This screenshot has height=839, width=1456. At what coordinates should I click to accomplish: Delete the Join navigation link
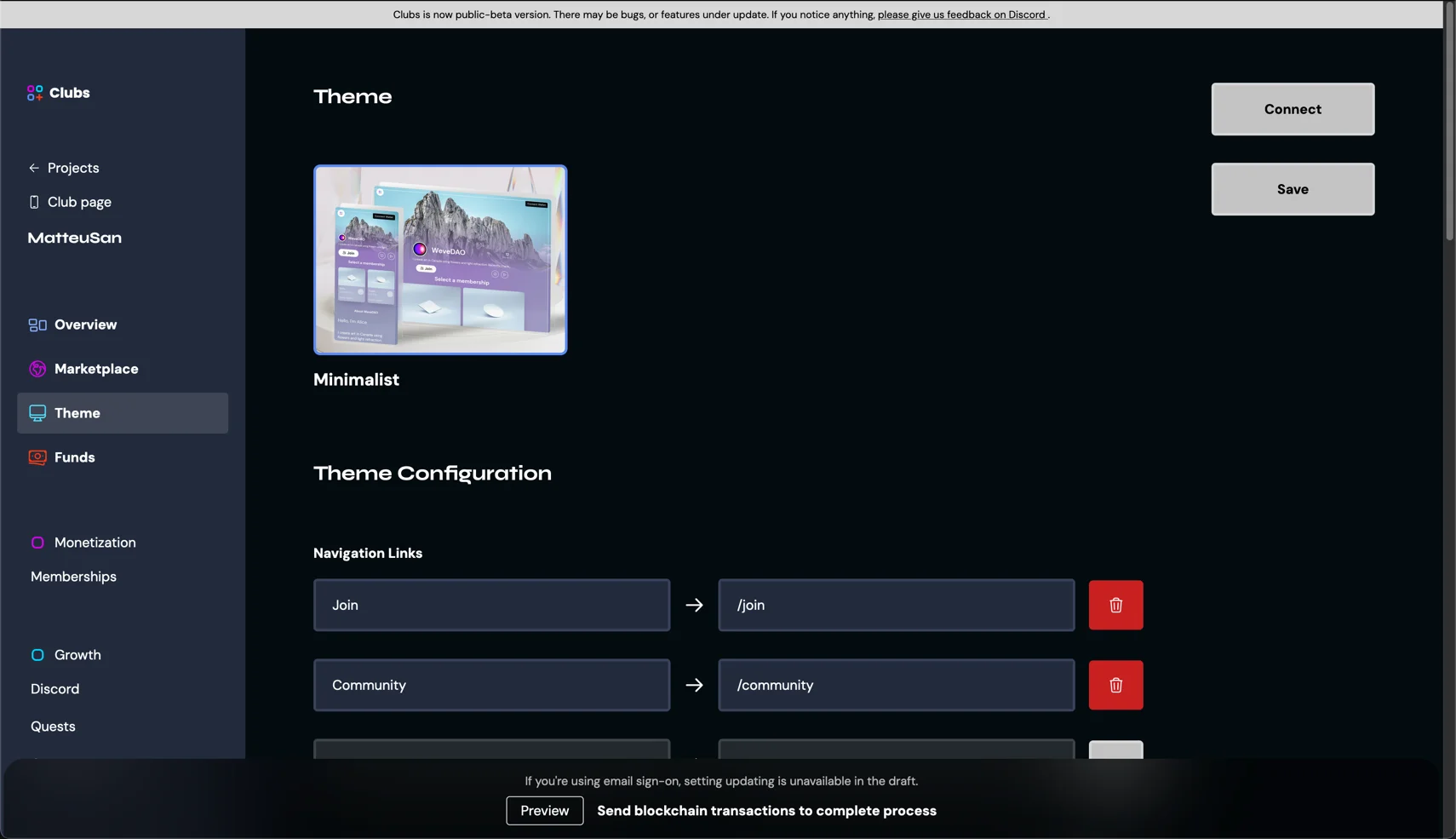[1115, 605]
